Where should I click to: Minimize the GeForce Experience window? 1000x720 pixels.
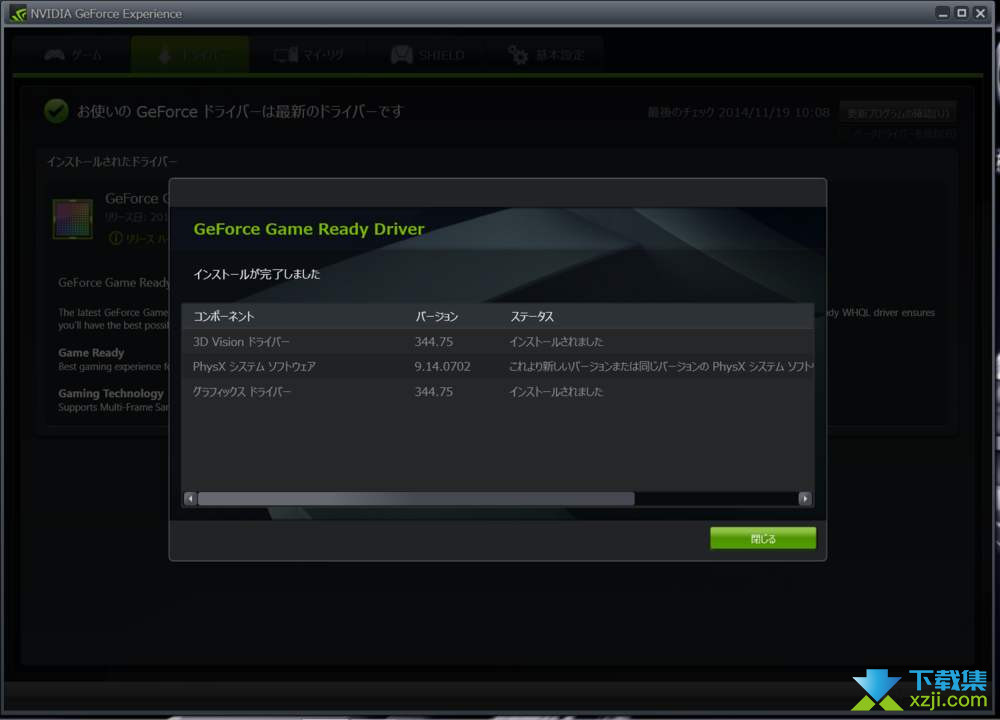click(x=943, y=13)
